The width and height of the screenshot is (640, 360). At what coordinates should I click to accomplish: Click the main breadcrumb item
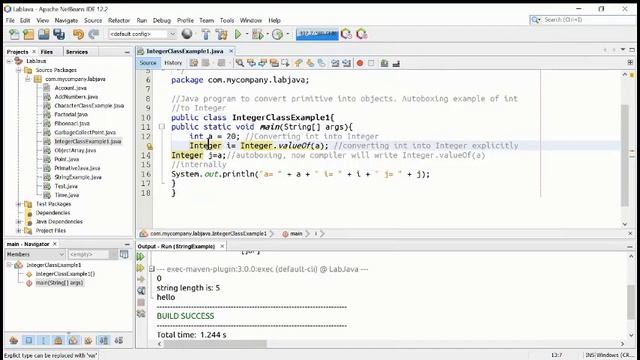296,234
